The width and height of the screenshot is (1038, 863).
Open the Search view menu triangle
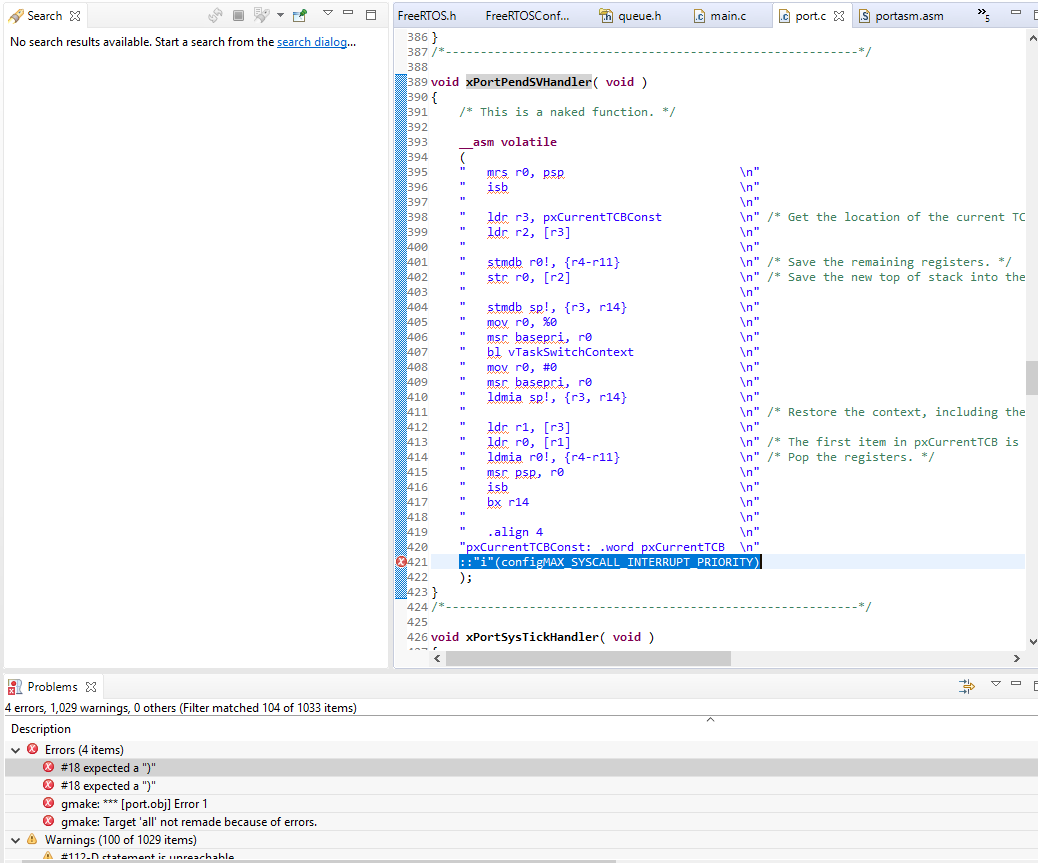(328, 13)
